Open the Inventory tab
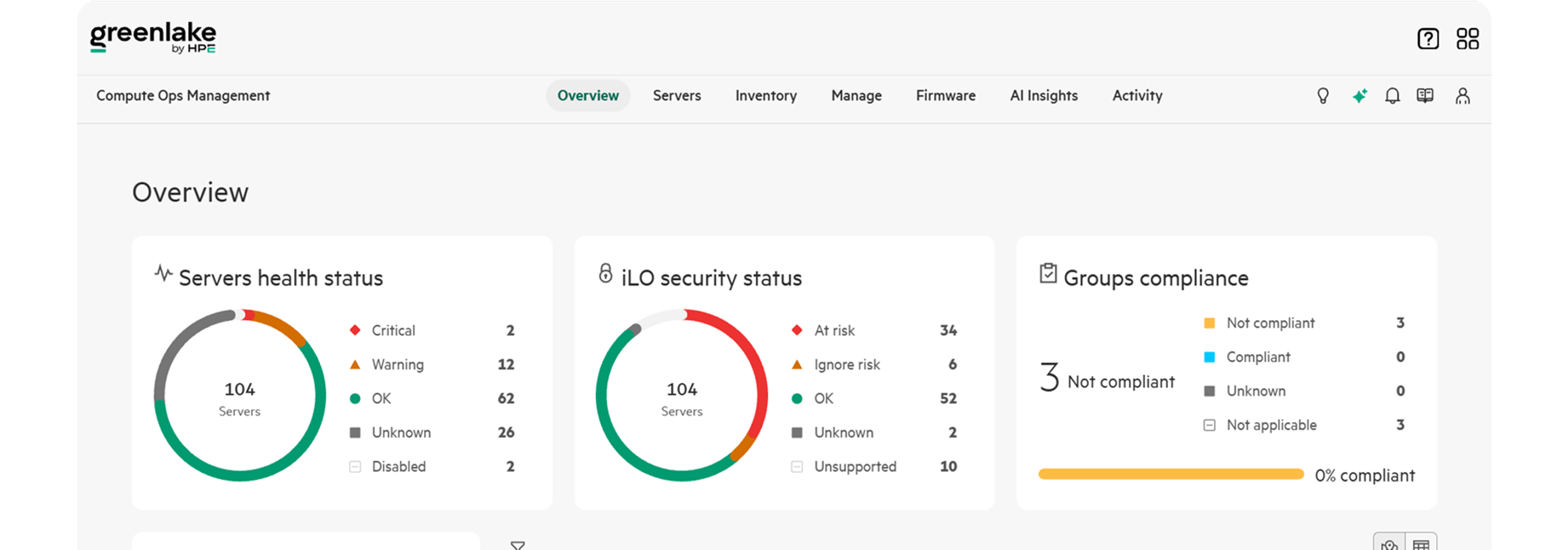 pyautogui.click(x=766, y=95)
